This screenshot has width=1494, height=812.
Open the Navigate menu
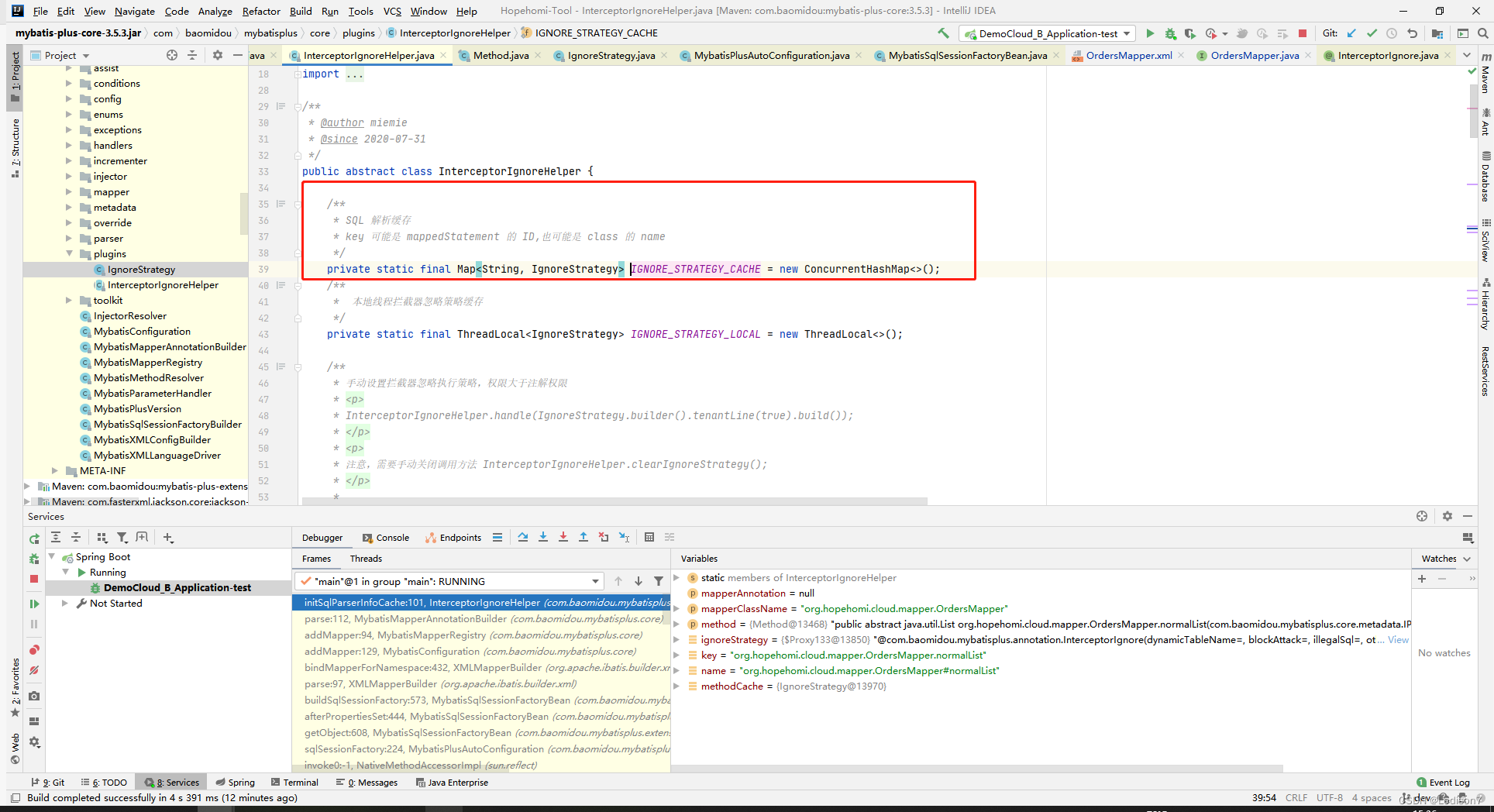pos(135,11)
